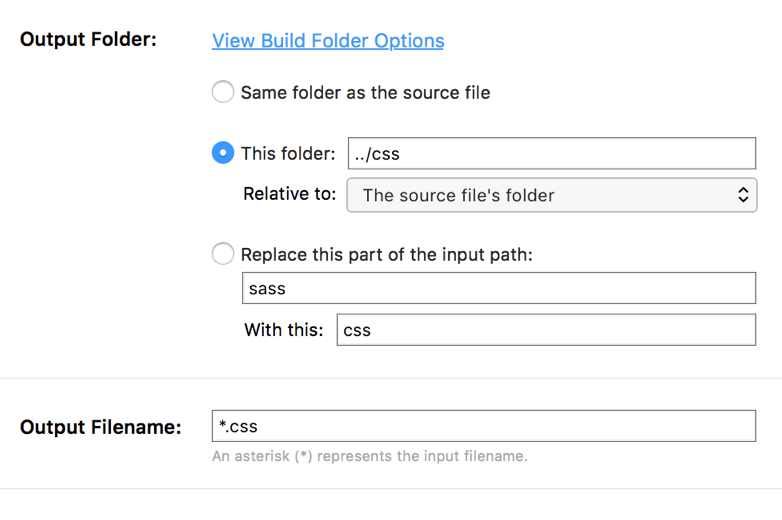This screenshot has width=782, height=520.
Task: Enable 'Replace this part of the input path' radio
Action: coord(223,254)
